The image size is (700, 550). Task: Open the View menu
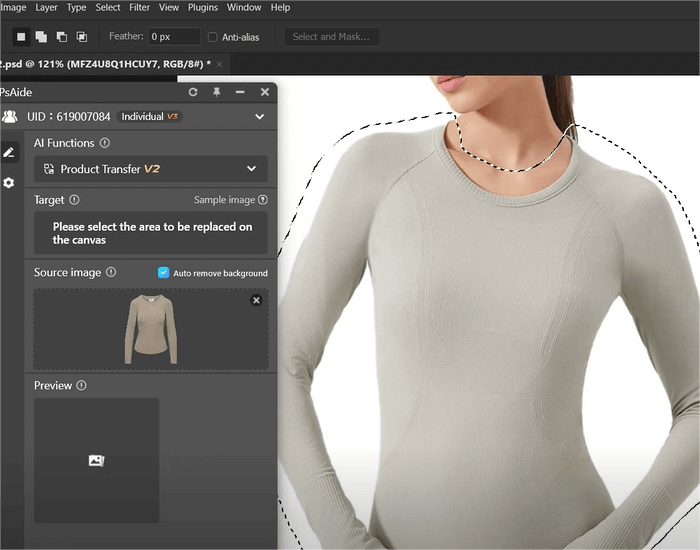[x=169, y=8]
